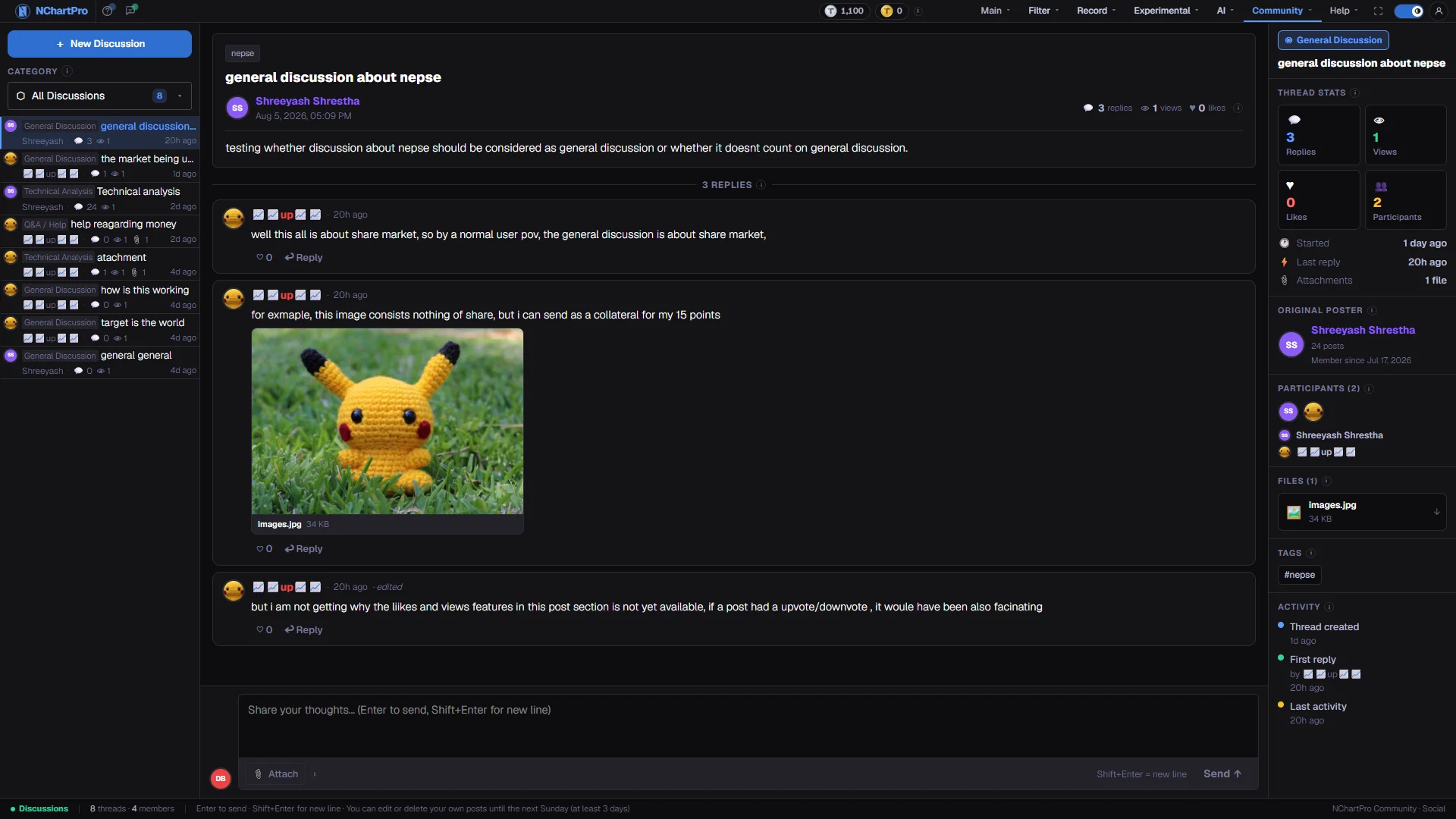The height and width of the screenshot is (819, 1456).
Task: Click the #nepse tag
Action: coord(1299,575)
